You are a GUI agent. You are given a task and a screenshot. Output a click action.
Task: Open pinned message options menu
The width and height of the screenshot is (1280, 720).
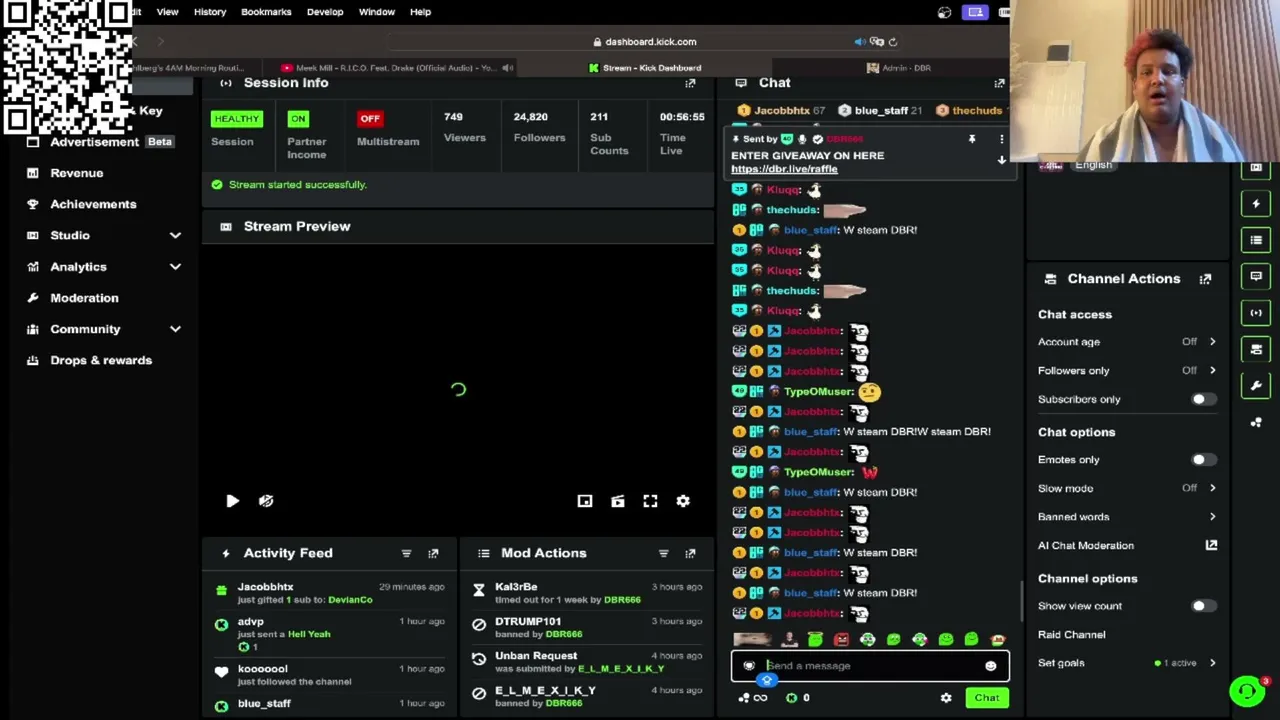(x=1001, y=139)
